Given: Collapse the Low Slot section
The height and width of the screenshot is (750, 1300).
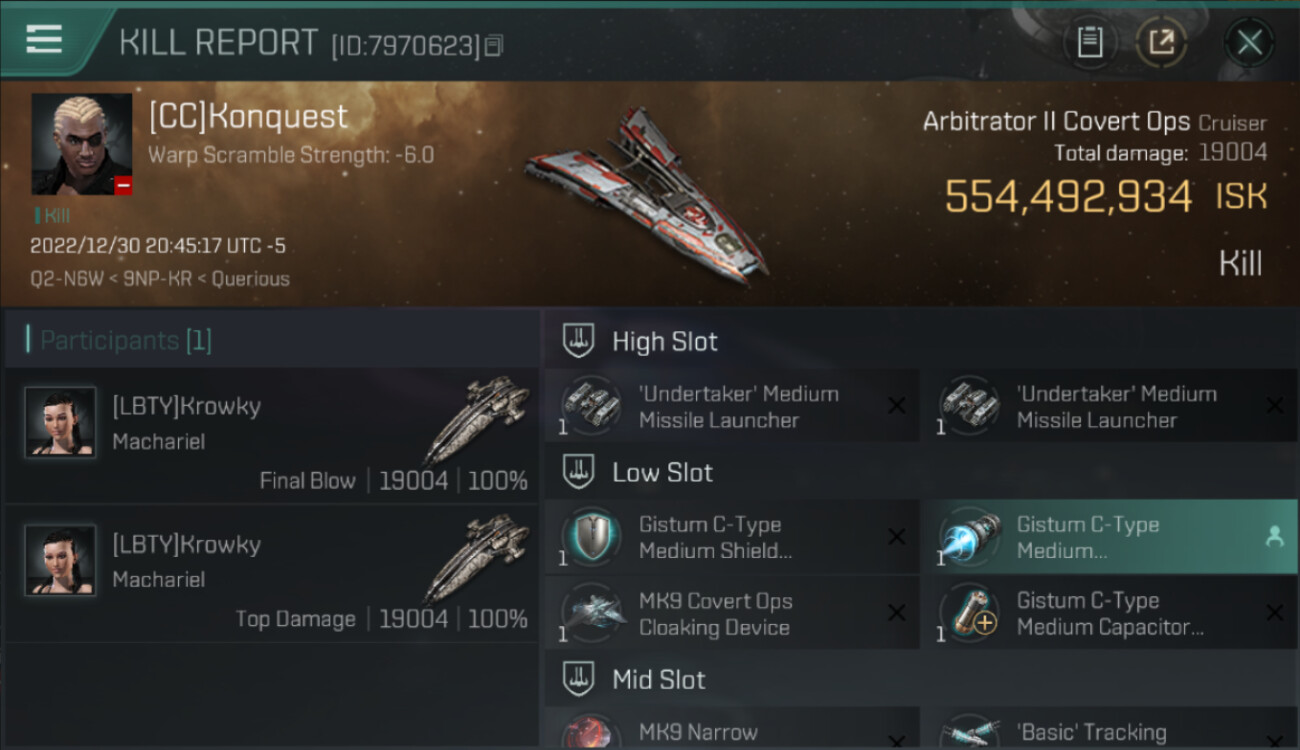Looking at the screenshot, I should tap(578, 472).
